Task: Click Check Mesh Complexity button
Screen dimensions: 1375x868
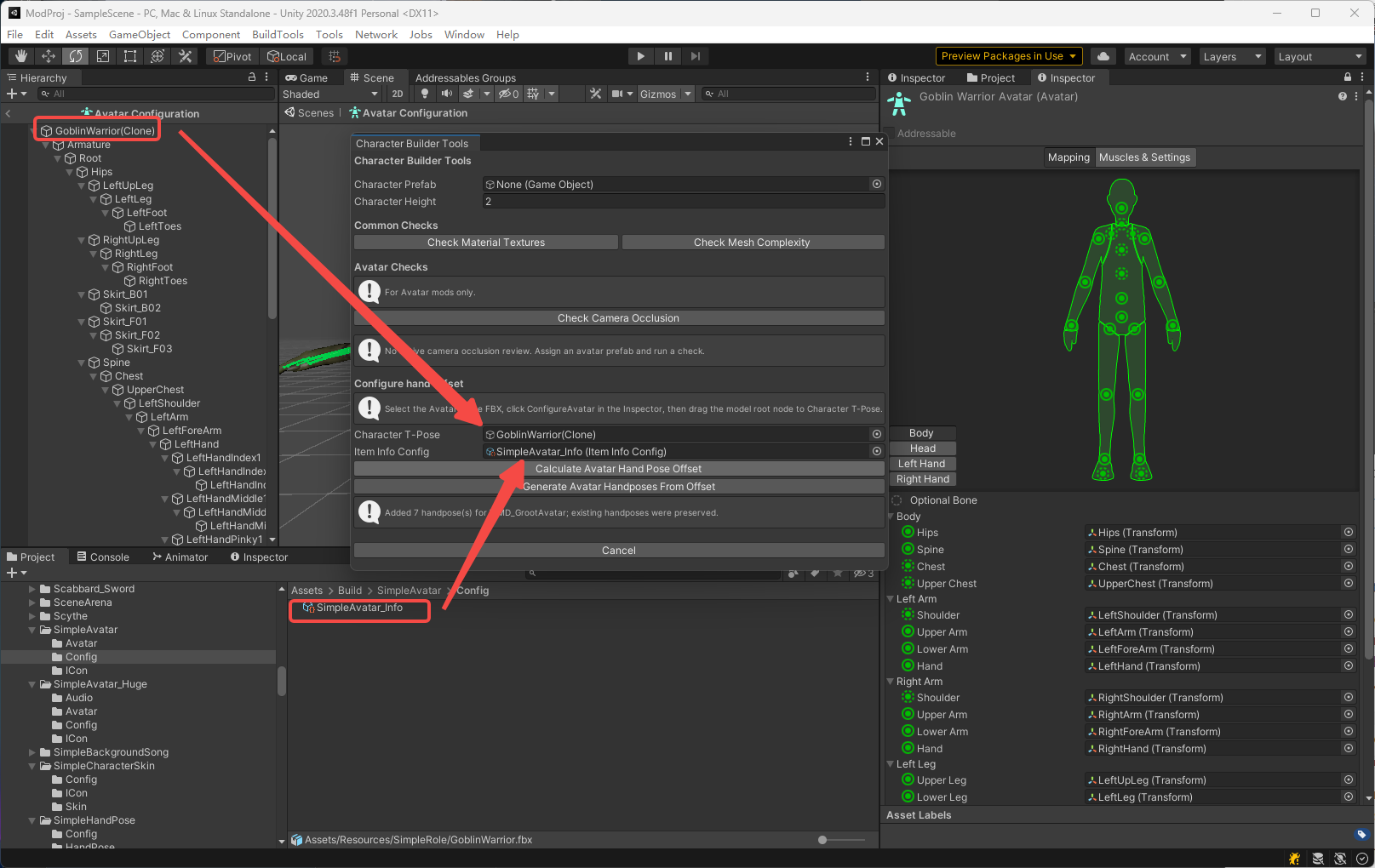Action: tap(752, 243)
